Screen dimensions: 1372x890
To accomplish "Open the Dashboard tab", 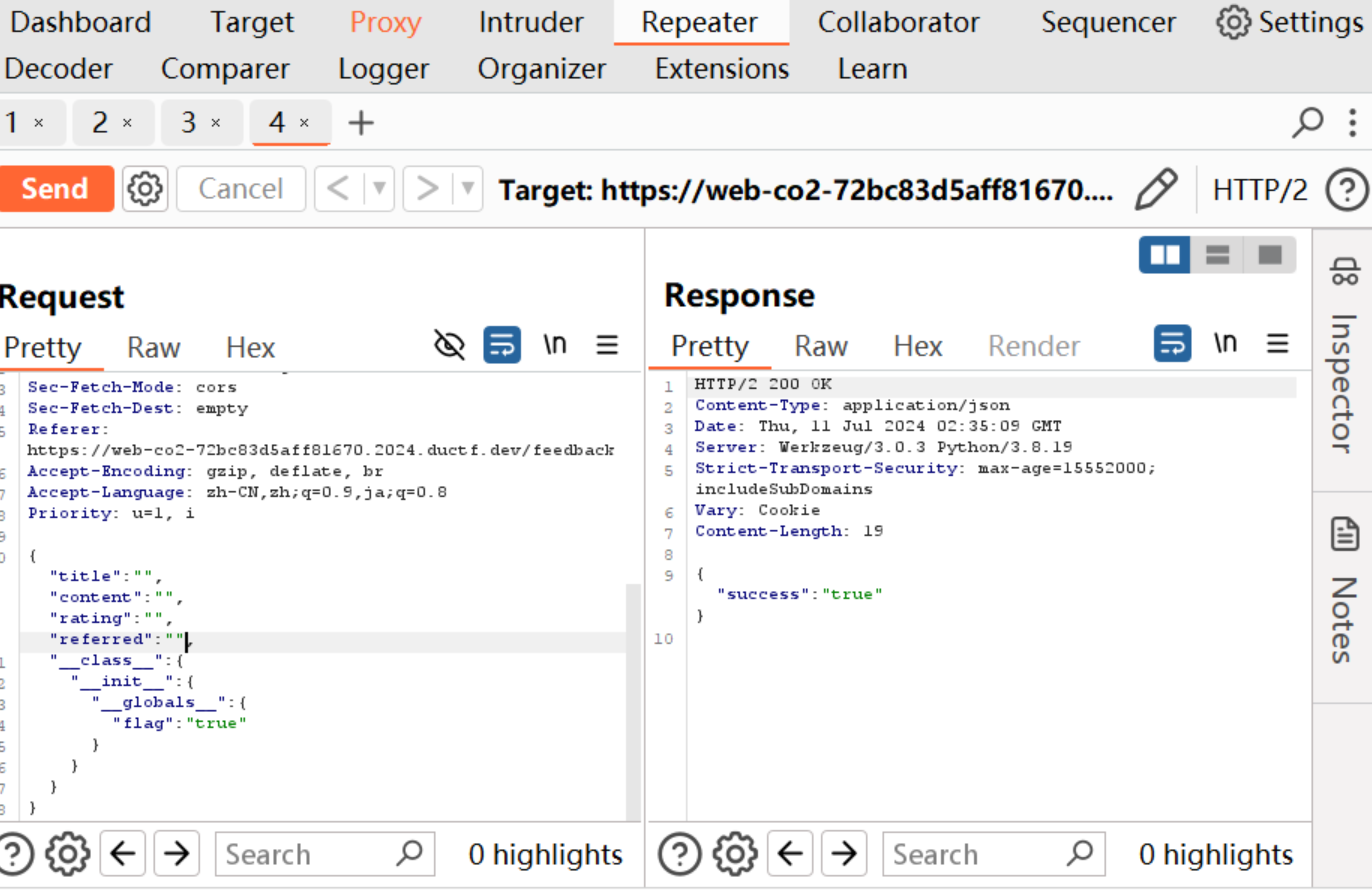I will coord(78,22).
